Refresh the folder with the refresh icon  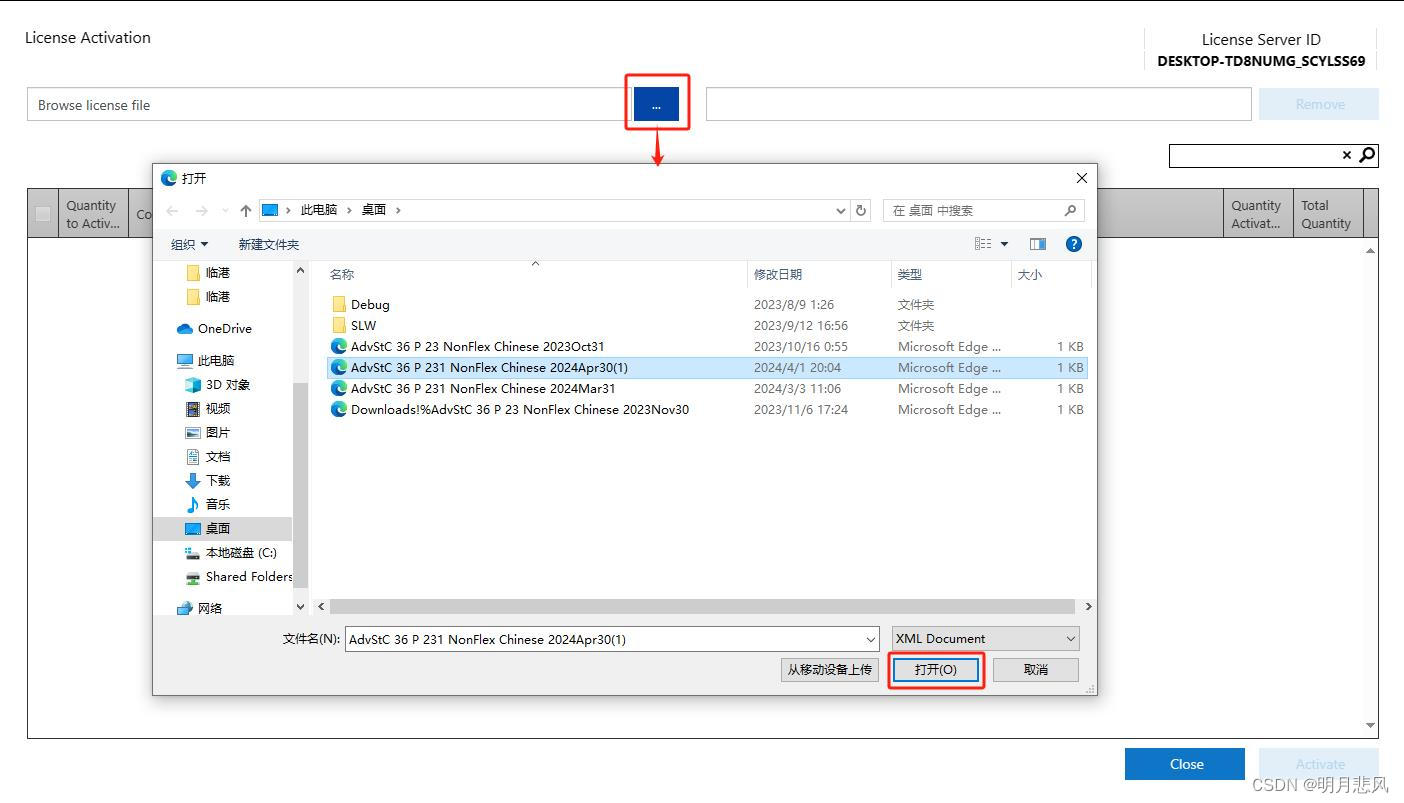(x=862, y=211)
